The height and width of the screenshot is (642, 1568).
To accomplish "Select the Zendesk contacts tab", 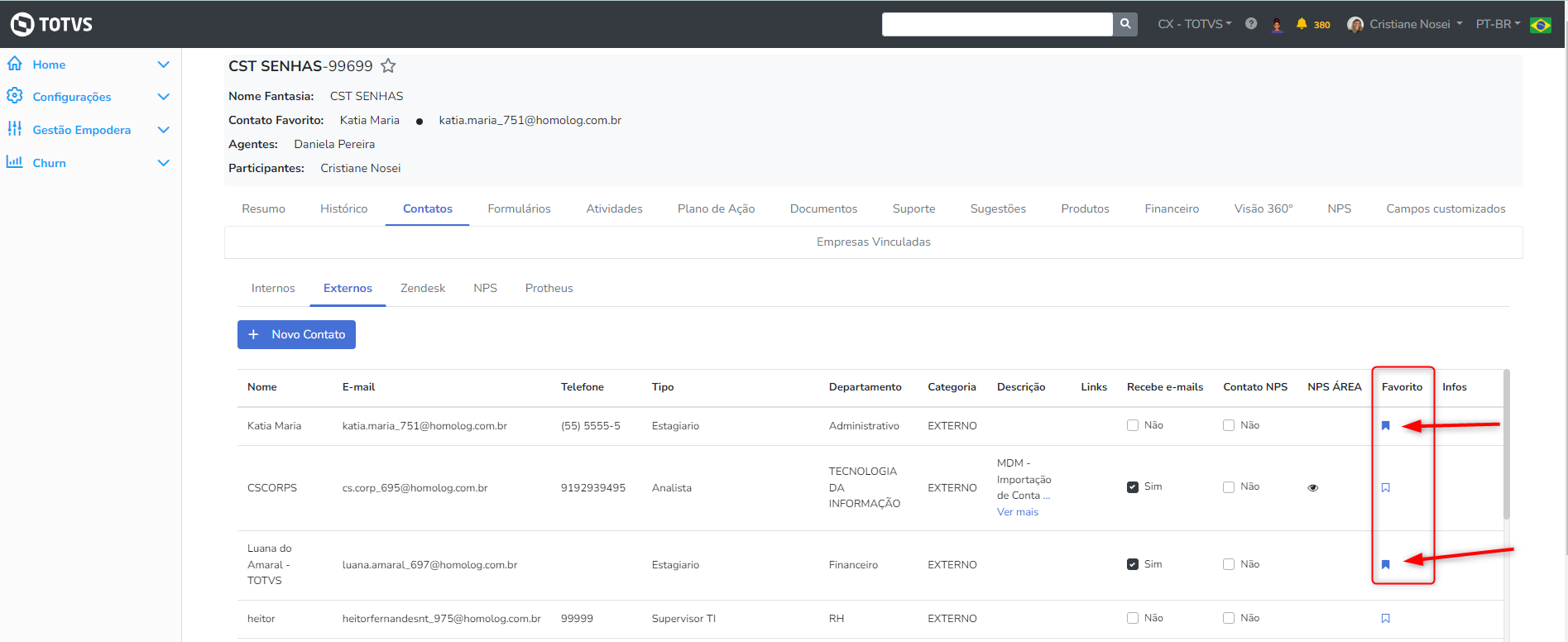I will 422,288.
